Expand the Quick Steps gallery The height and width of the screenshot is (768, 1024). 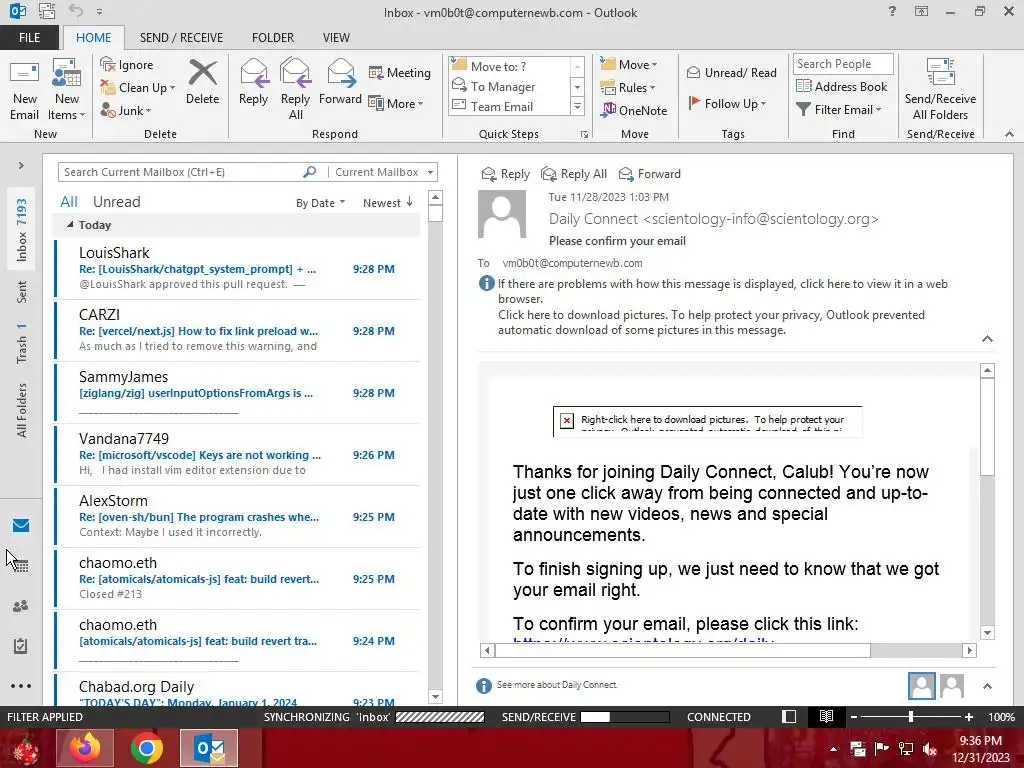pyautogui.click(x=577, y=106)
